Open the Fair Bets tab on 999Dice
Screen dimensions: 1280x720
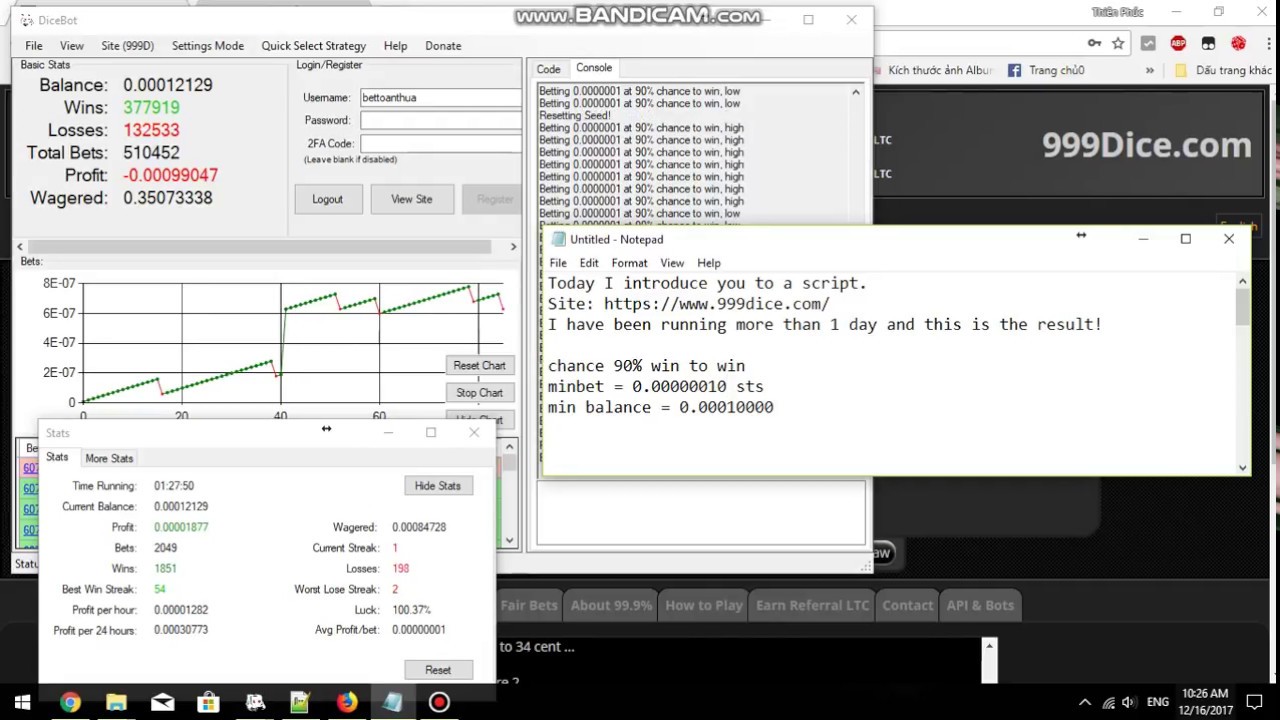(x=529, y=605)
